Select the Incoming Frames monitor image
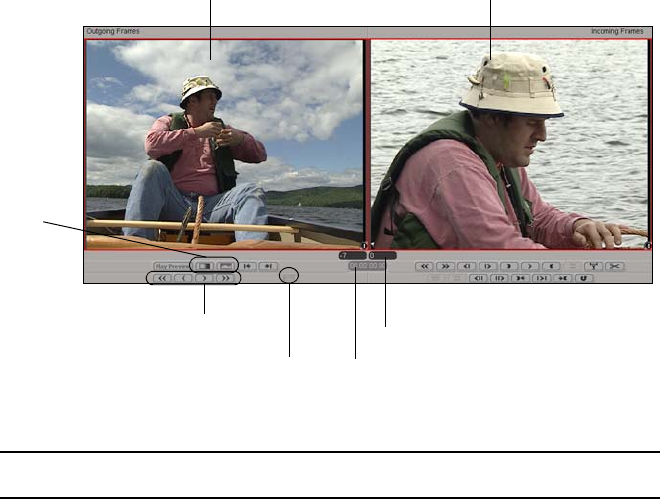The width and height of the screenshot is (660, 499). pyautogui.click(x=509, y=145)
